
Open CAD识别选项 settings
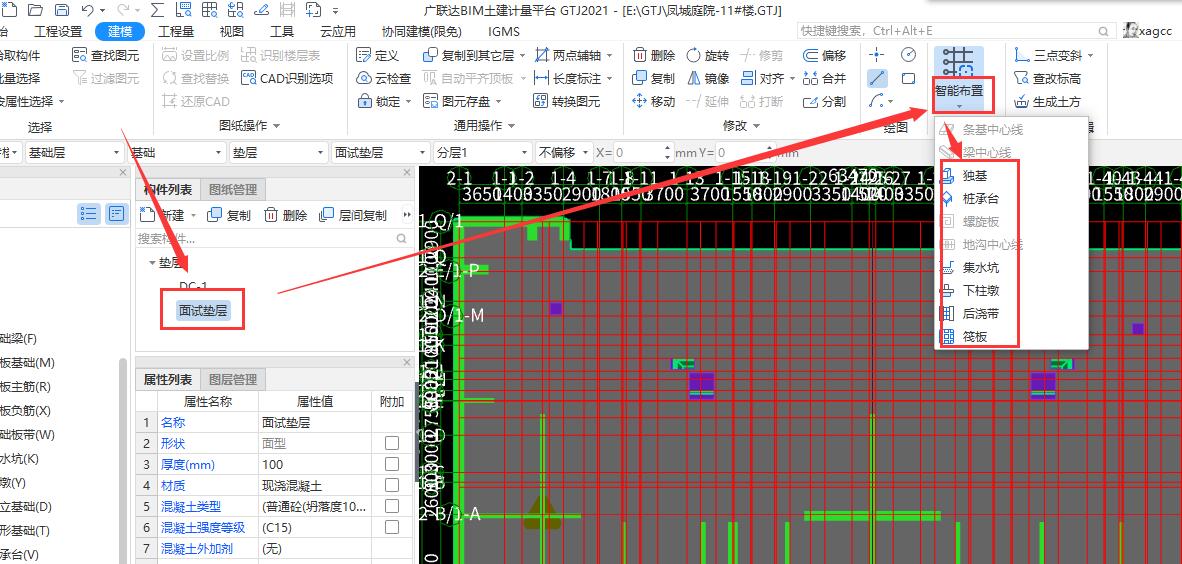287,78
